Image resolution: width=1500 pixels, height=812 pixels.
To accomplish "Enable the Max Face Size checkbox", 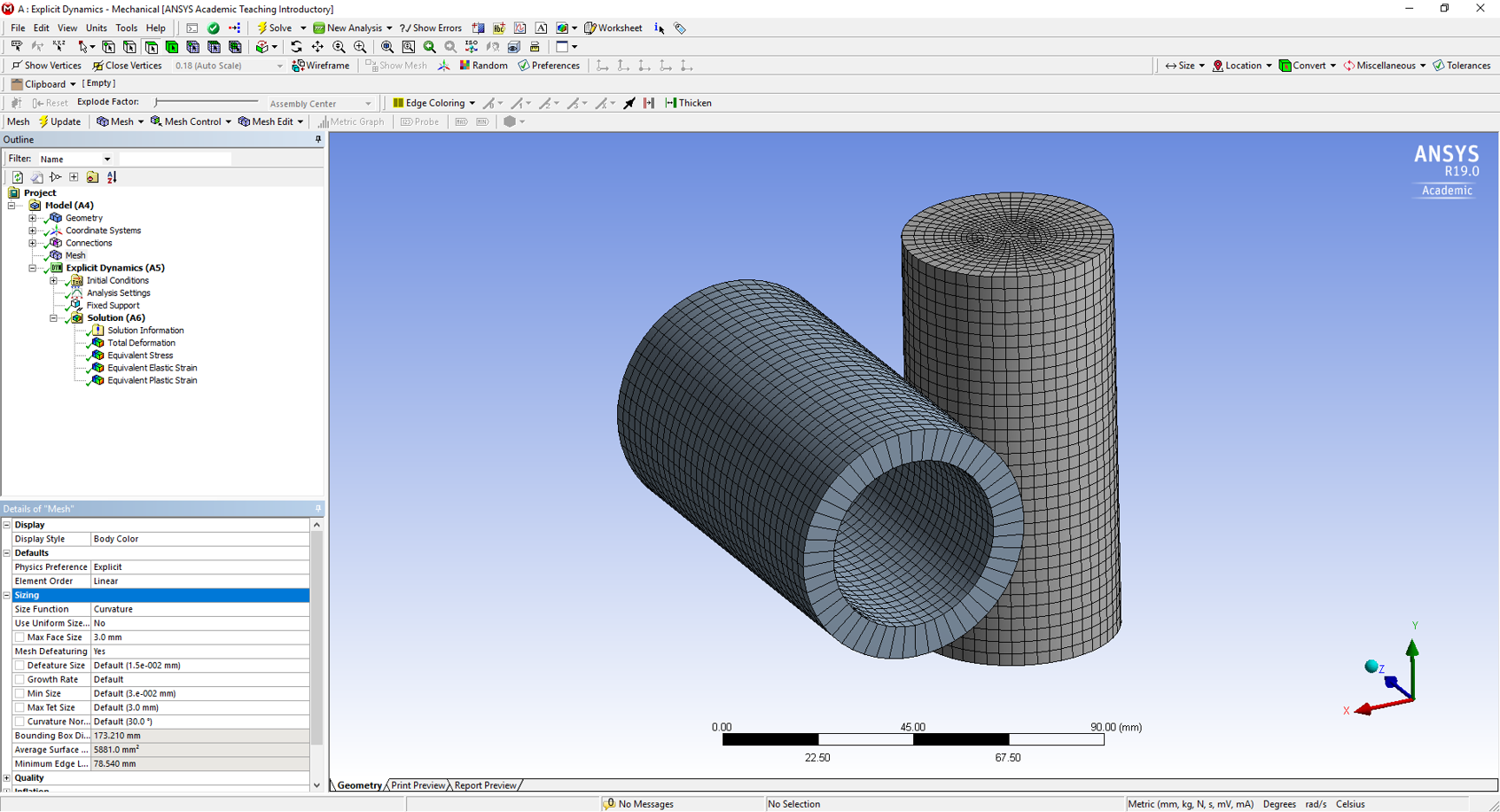I will click(20, 637).
